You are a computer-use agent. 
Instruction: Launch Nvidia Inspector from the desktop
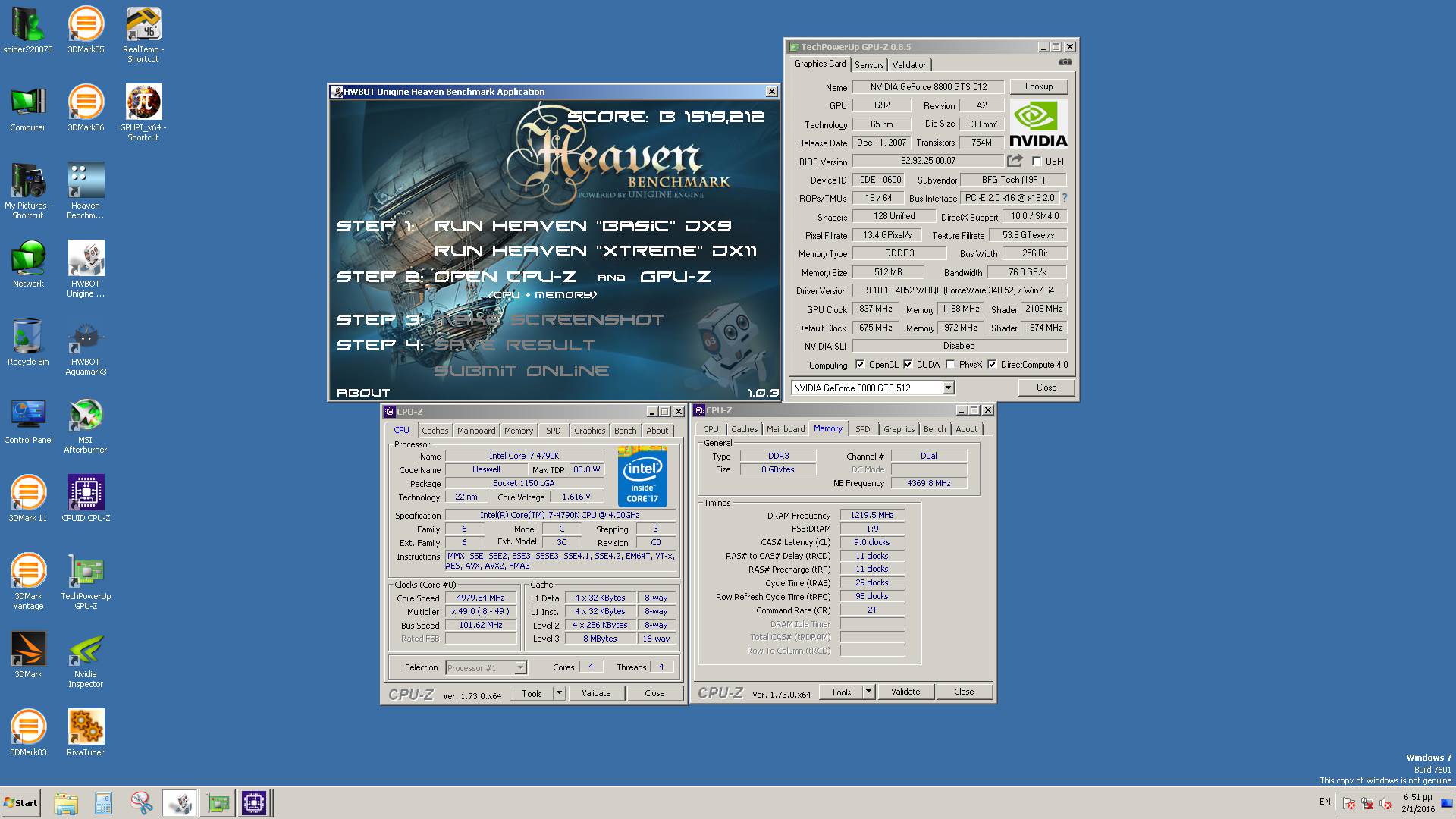86,660
